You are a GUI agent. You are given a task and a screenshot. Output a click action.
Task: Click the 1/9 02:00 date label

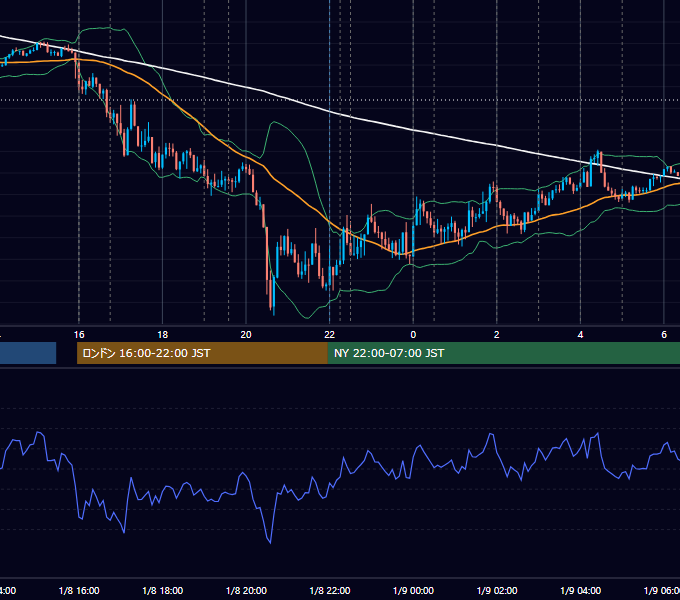click(x=497, y=590)
